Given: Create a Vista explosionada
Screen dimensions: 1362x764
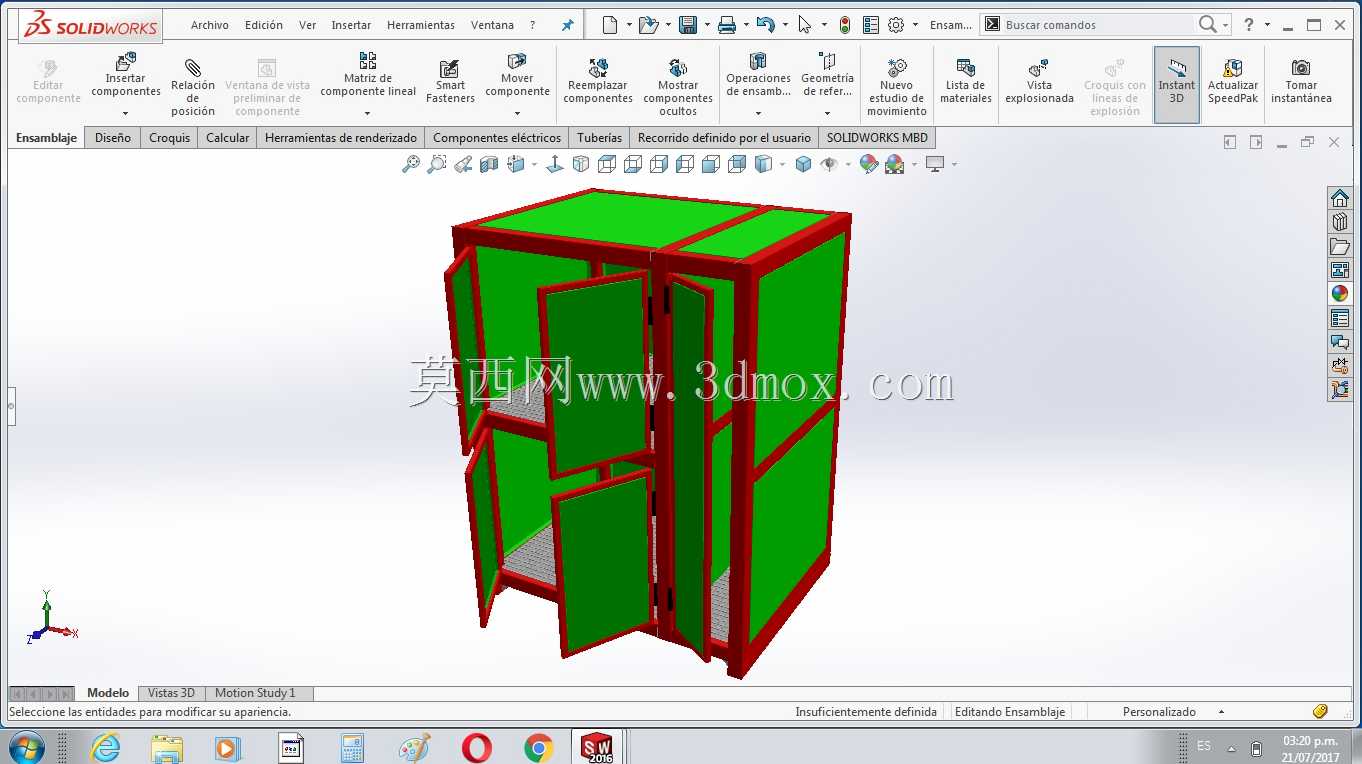Looking at the screenshot, I should point(1039,82).
